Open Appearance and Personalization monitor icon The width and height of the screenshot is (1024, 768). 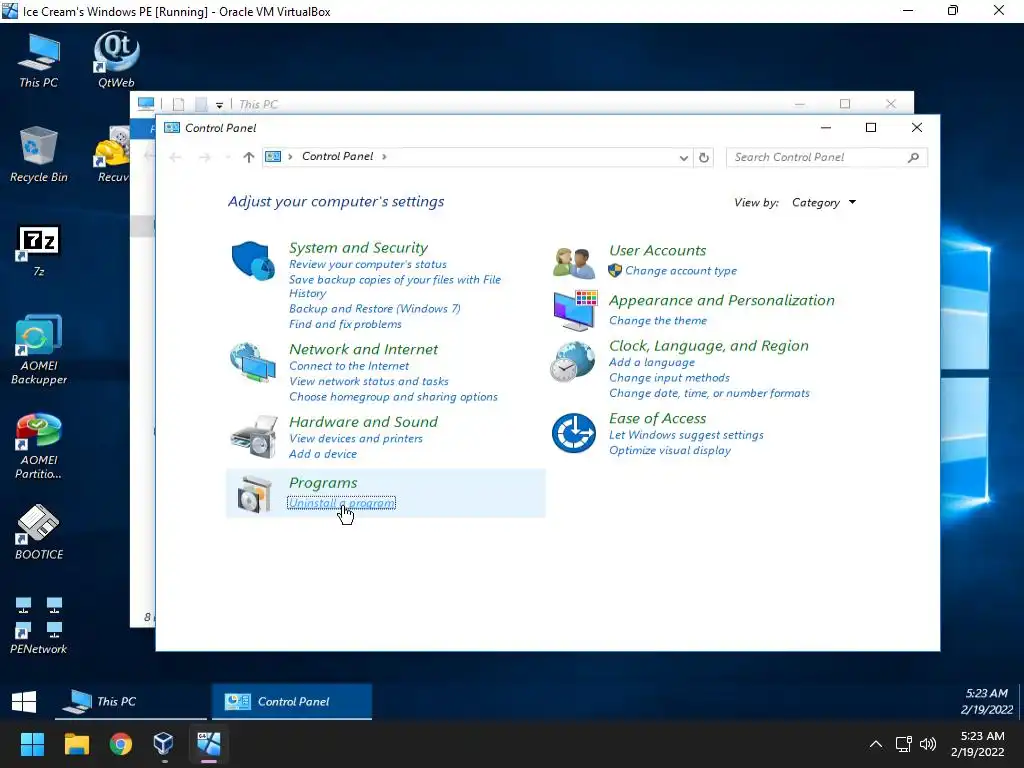[x=574, y=310]
